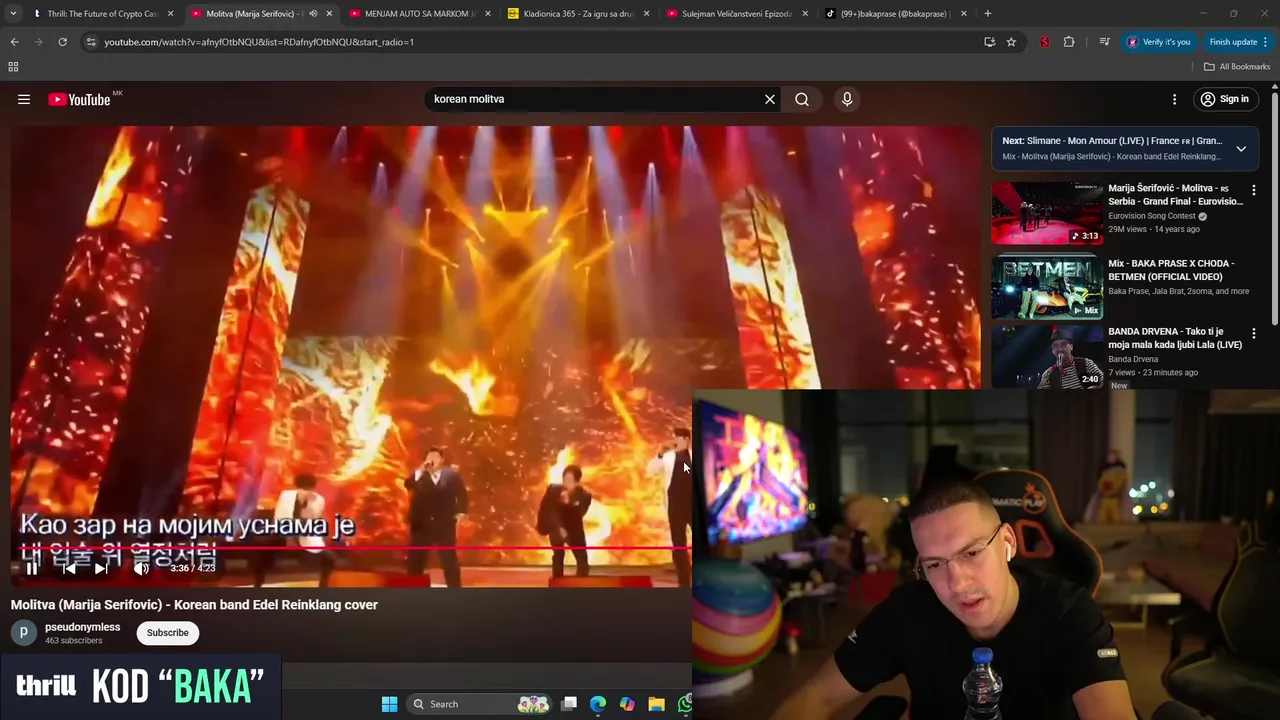Open tab search dropdown arrow
The width and height of the screenshot is (1280, 720).
pos(13,14)
